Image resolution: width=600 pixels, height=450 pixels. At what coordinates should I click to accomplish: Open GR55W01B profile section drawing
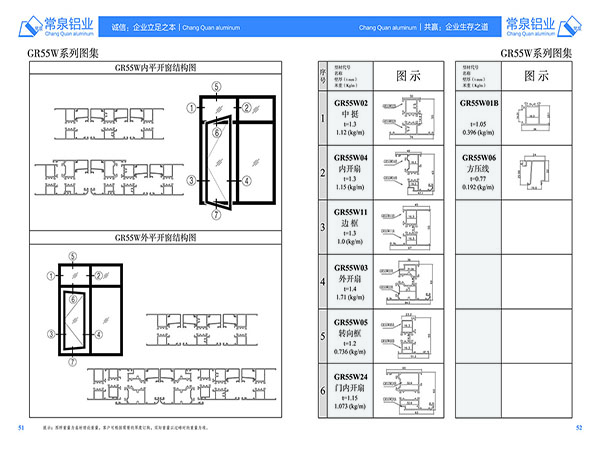pos(533,116)
